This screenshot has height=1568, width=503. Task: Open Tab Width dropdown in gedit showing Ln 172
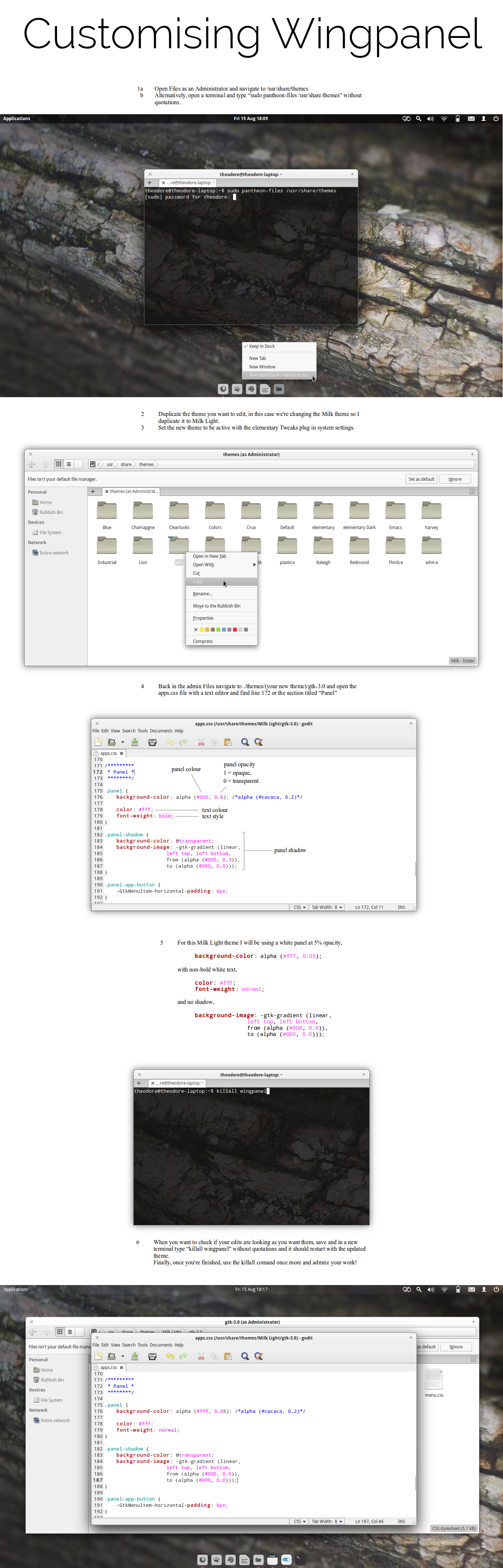coord(327,907)
